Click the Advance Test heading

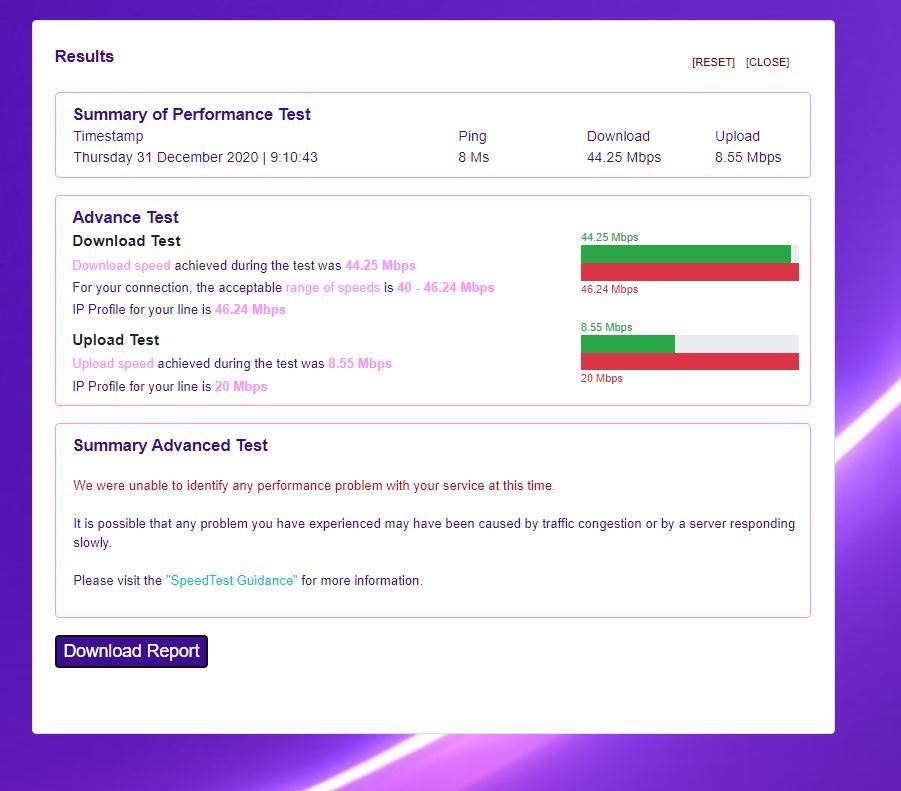(125, 217)
